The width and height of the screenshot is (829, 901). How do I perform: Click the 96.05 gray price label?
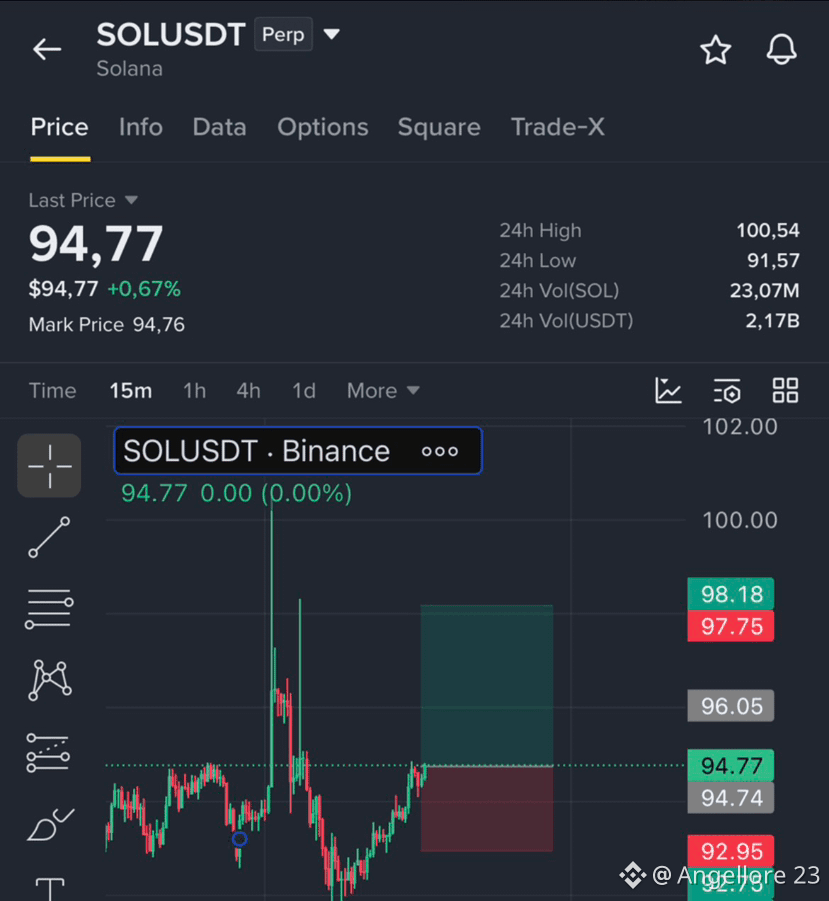tap(731, 706)
